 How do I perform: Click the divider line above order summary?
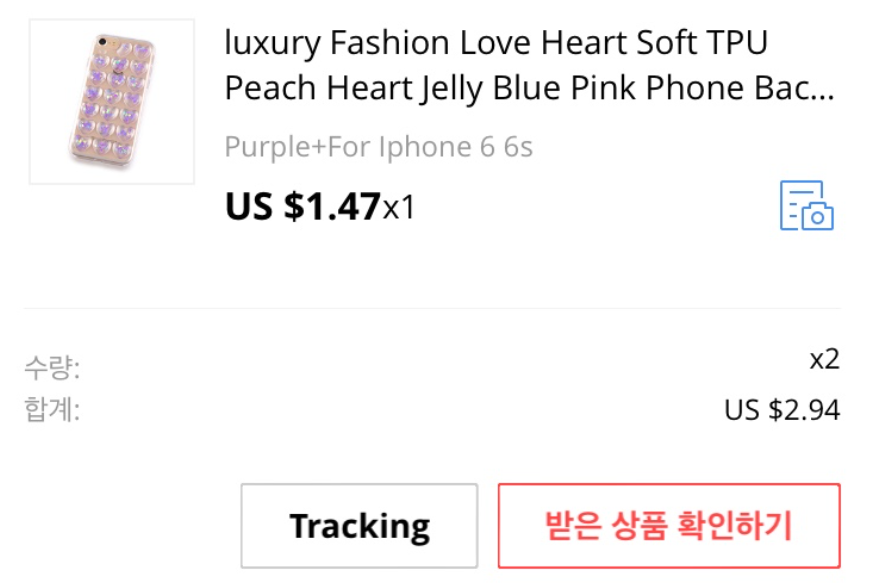coord(432,308)
